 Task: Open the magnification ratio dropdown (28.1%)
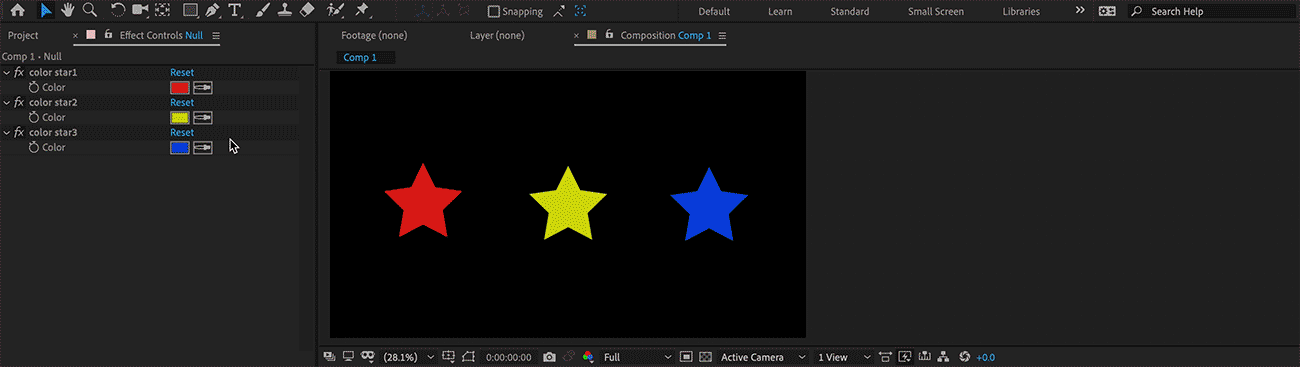[410, 357]
